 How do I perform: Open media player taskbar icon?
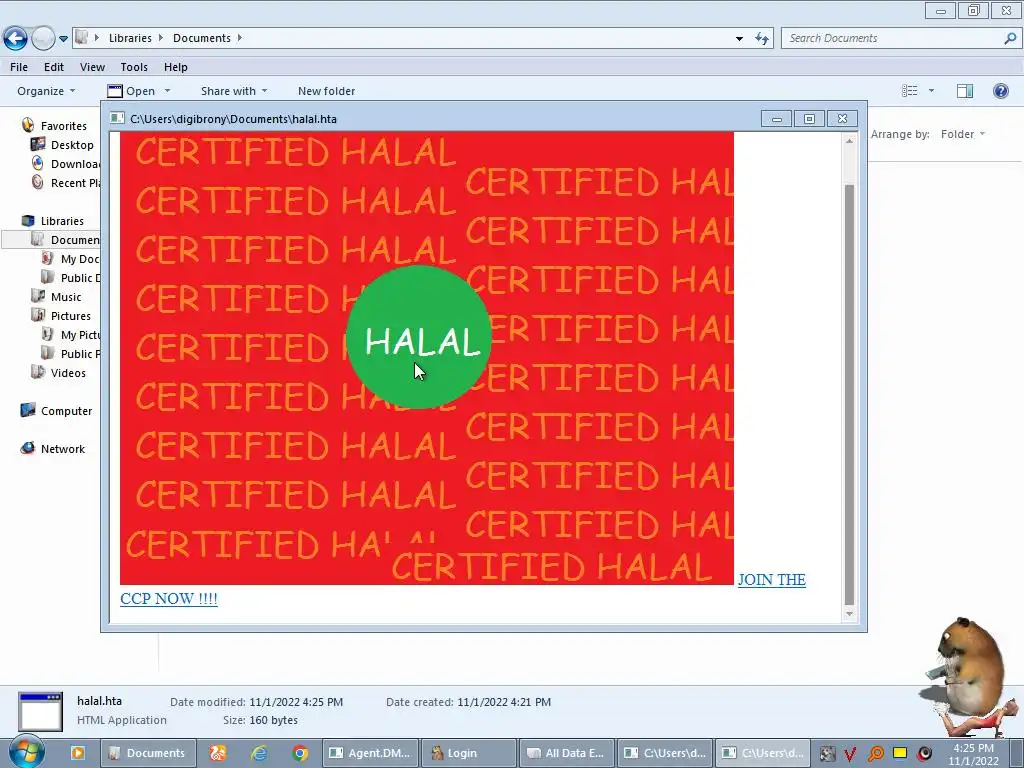(x=78, y=753)
